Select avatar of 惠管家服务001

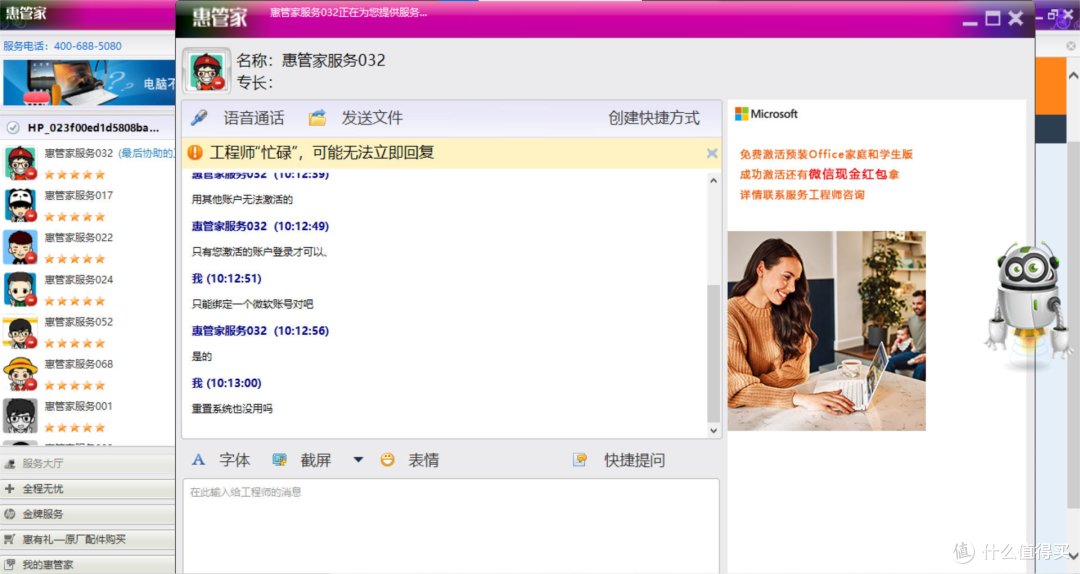20,416
